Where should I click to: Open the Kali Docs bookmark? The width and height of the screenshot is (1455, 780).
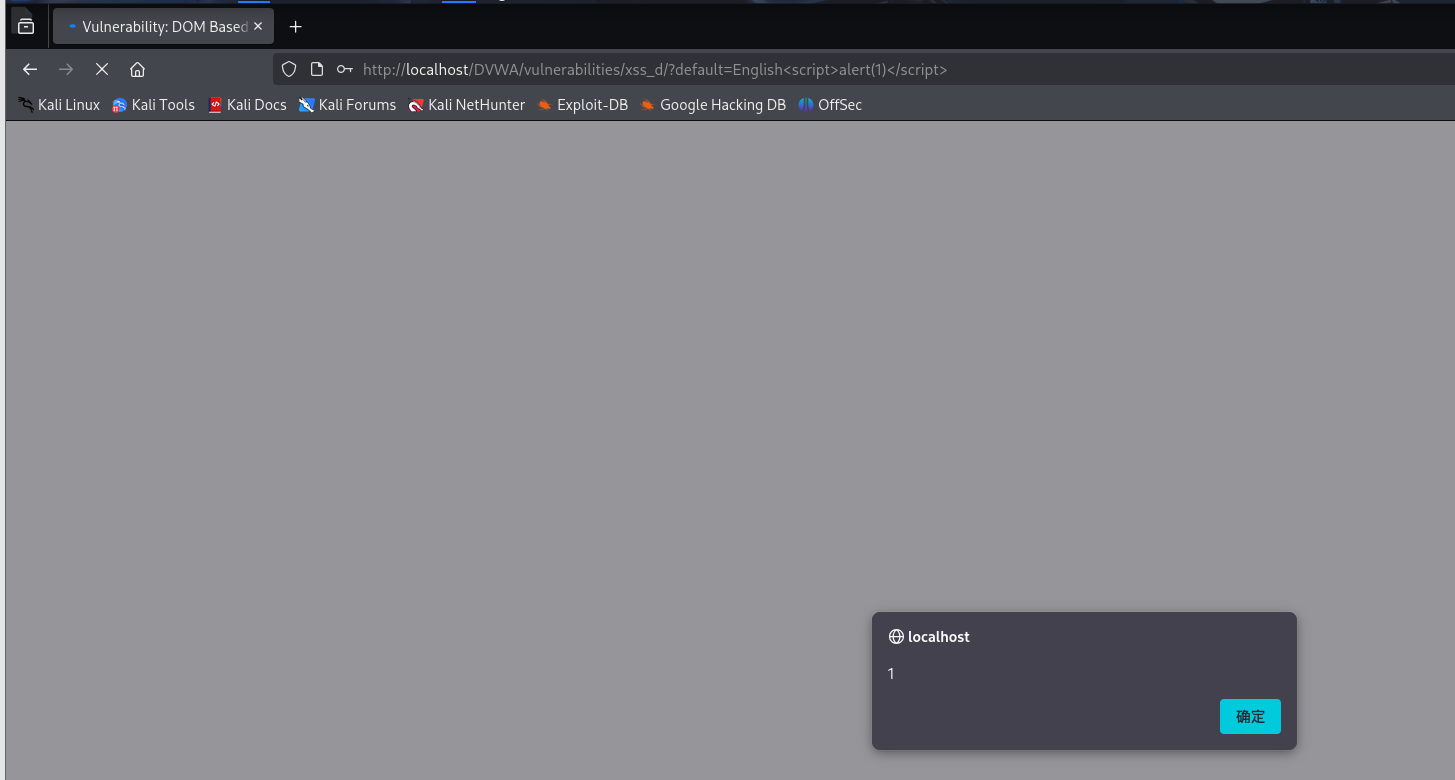(x=247, y=105)
